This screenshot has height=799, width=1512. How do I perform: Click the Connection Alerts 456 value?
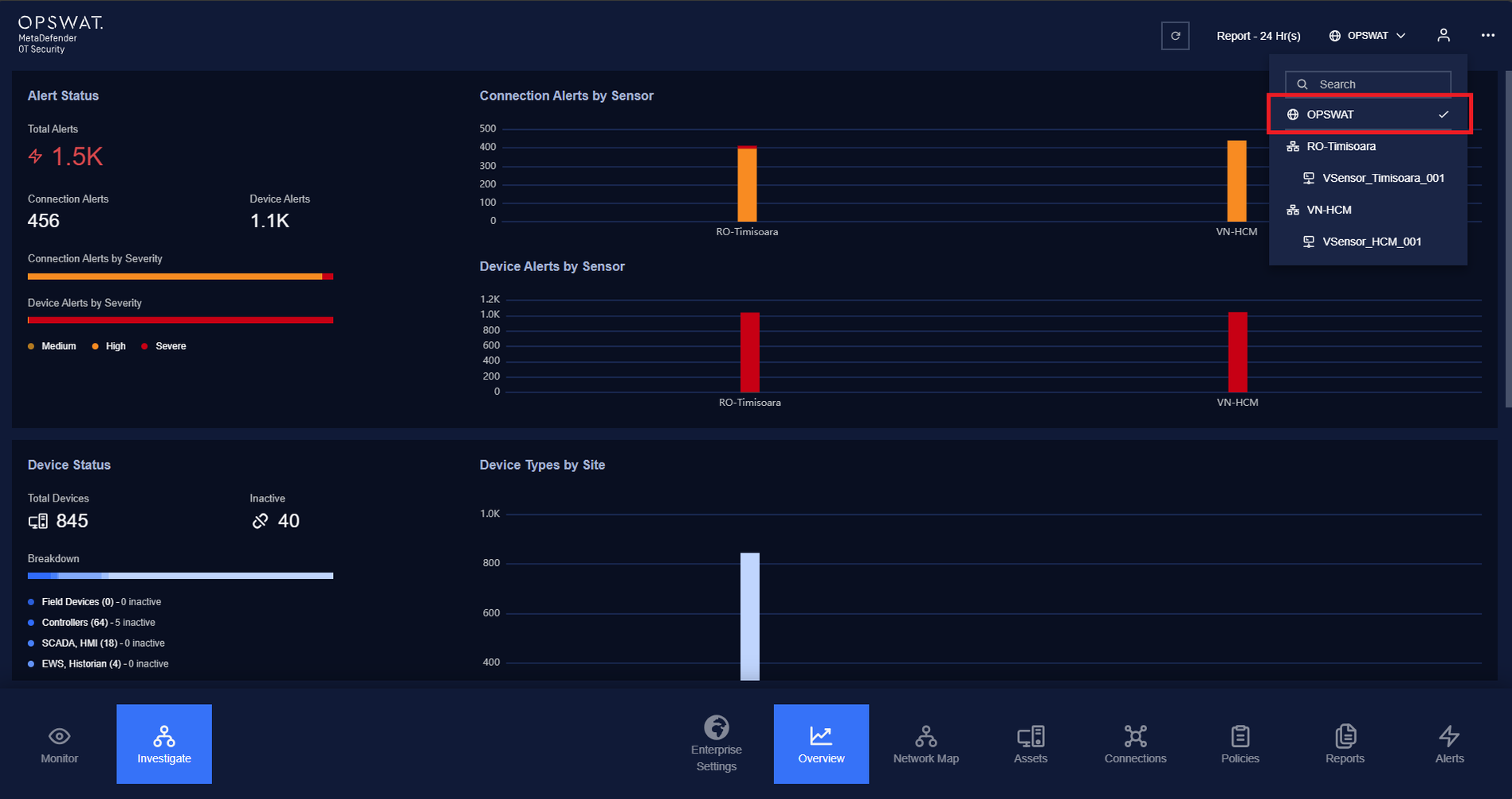[44, 221]
